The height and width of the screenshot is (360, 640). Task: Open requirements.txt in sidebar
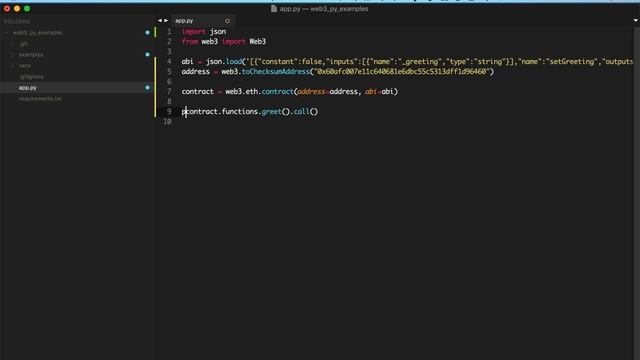coord(40,99)
